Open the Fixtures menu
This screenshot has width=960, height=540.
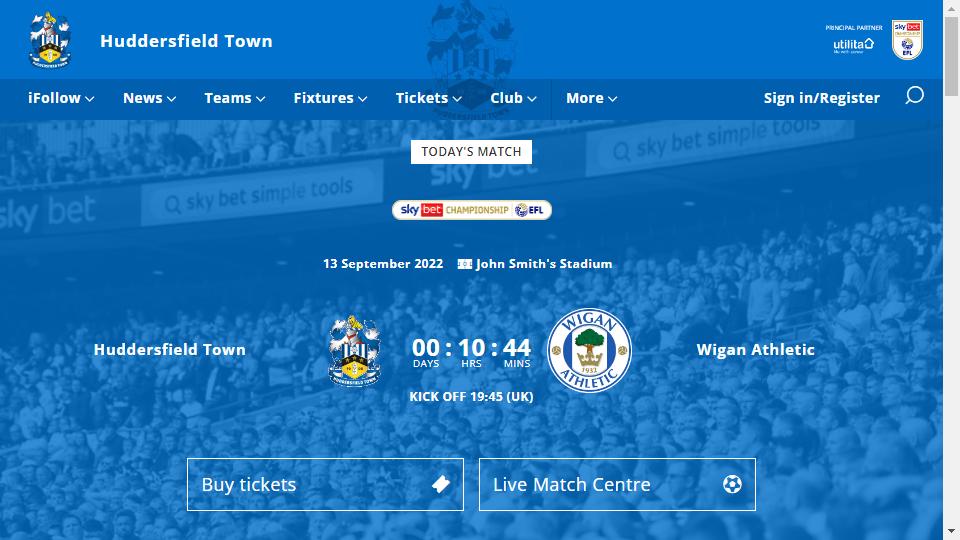[x=330, y=98]
